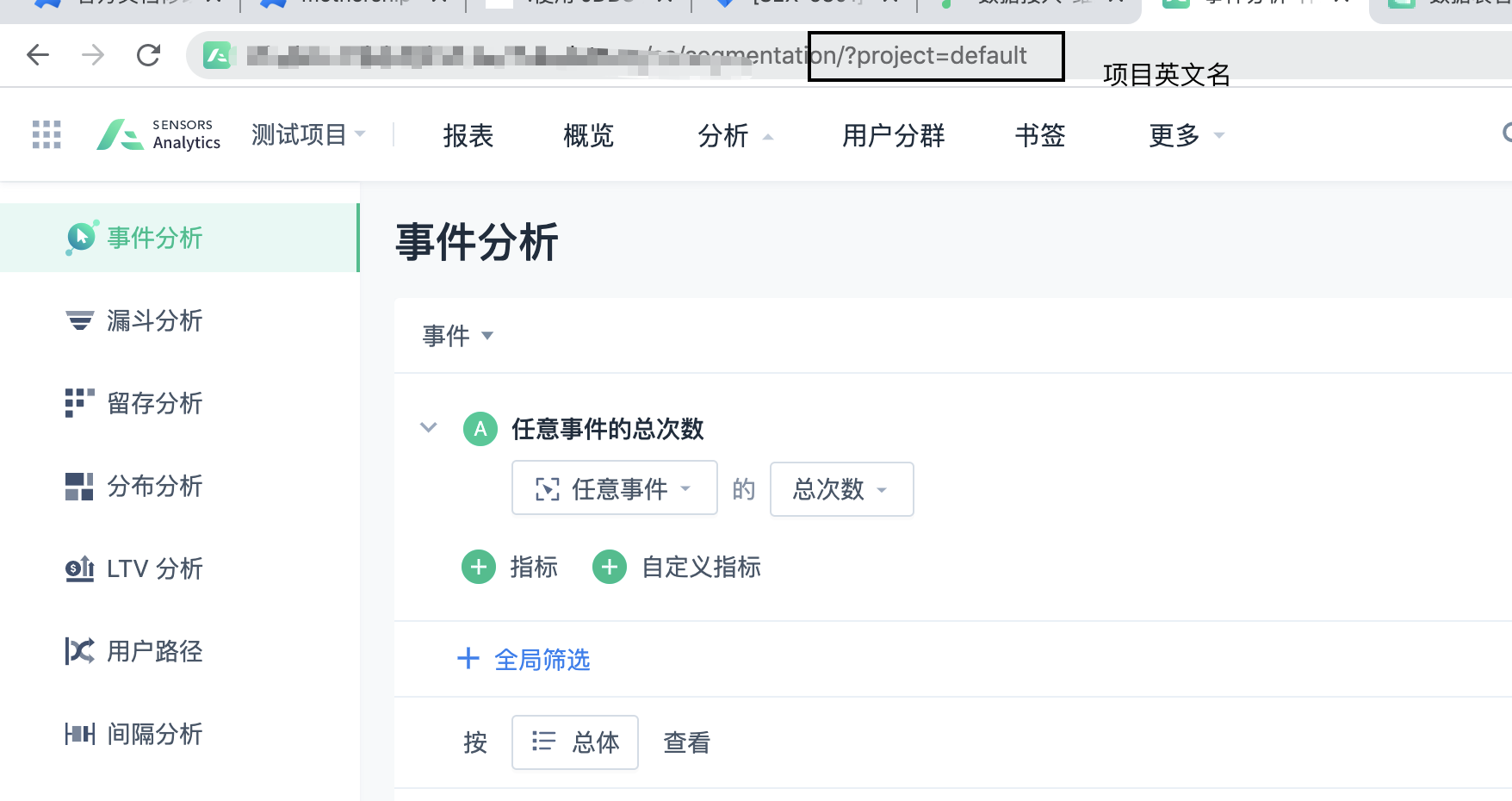Image resolution: width=1512 pixels, height=801 pixels.
Task: Open the 用户分群 section
Action: 893,135
